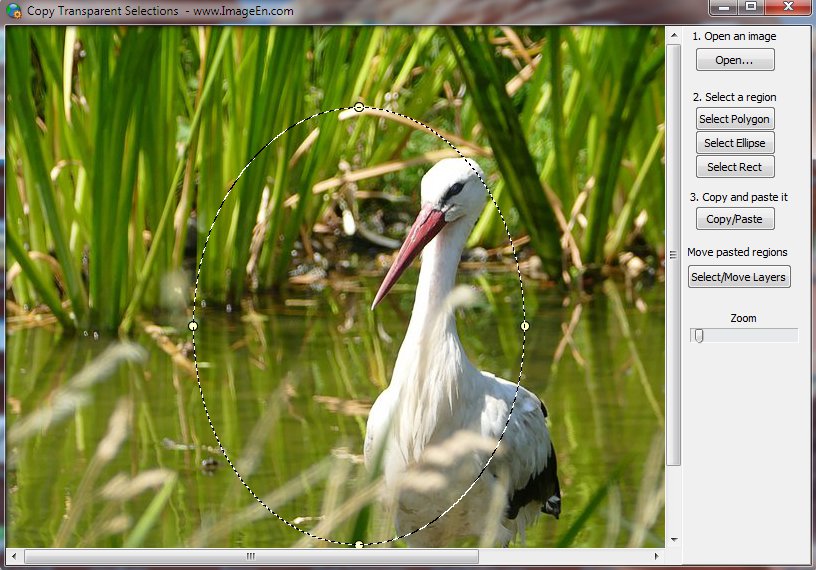
Task: Click the horizontal scrollbar left arrow
Action: [14, 556]
